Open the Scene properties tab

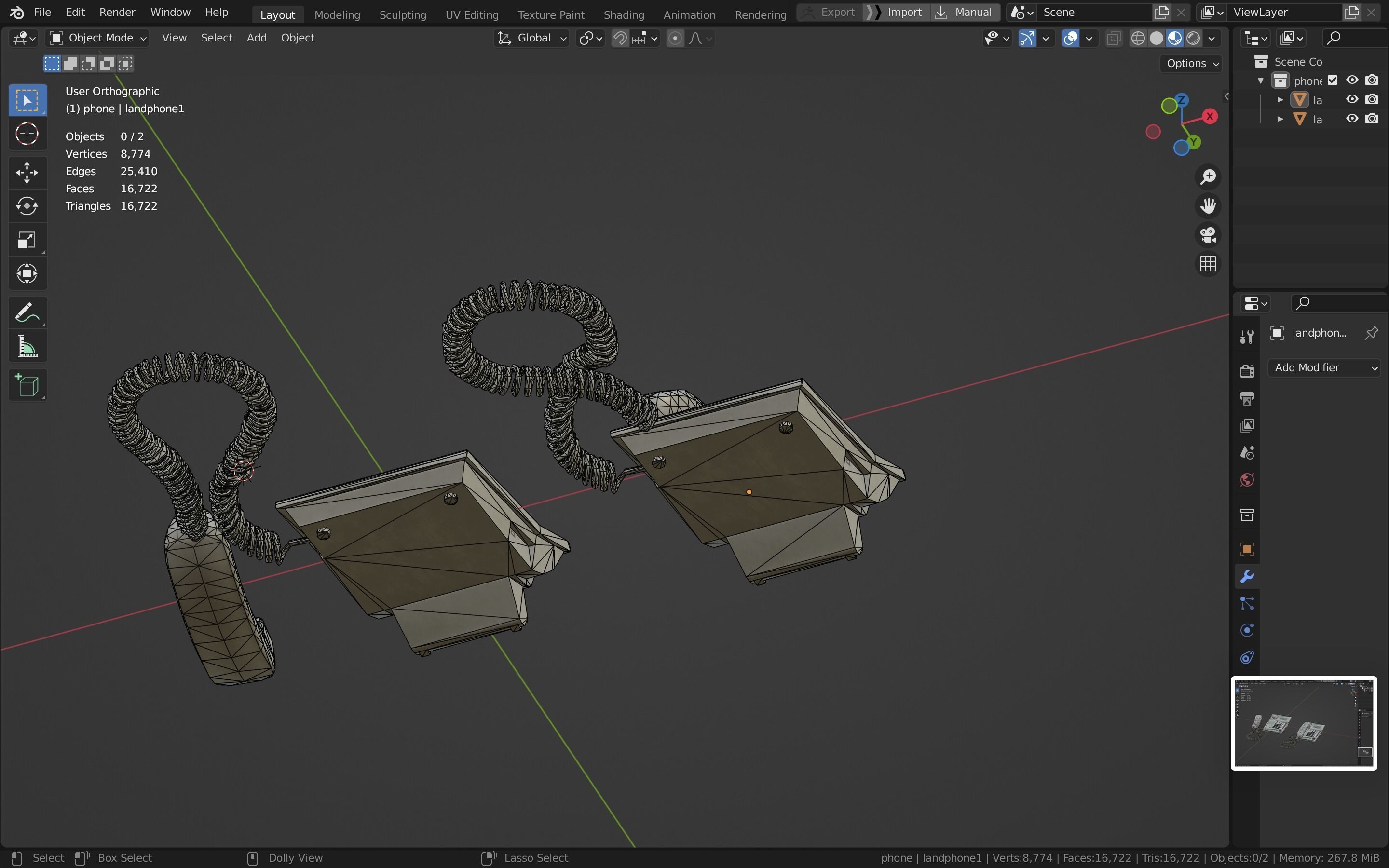click(x=1247, y=452)
